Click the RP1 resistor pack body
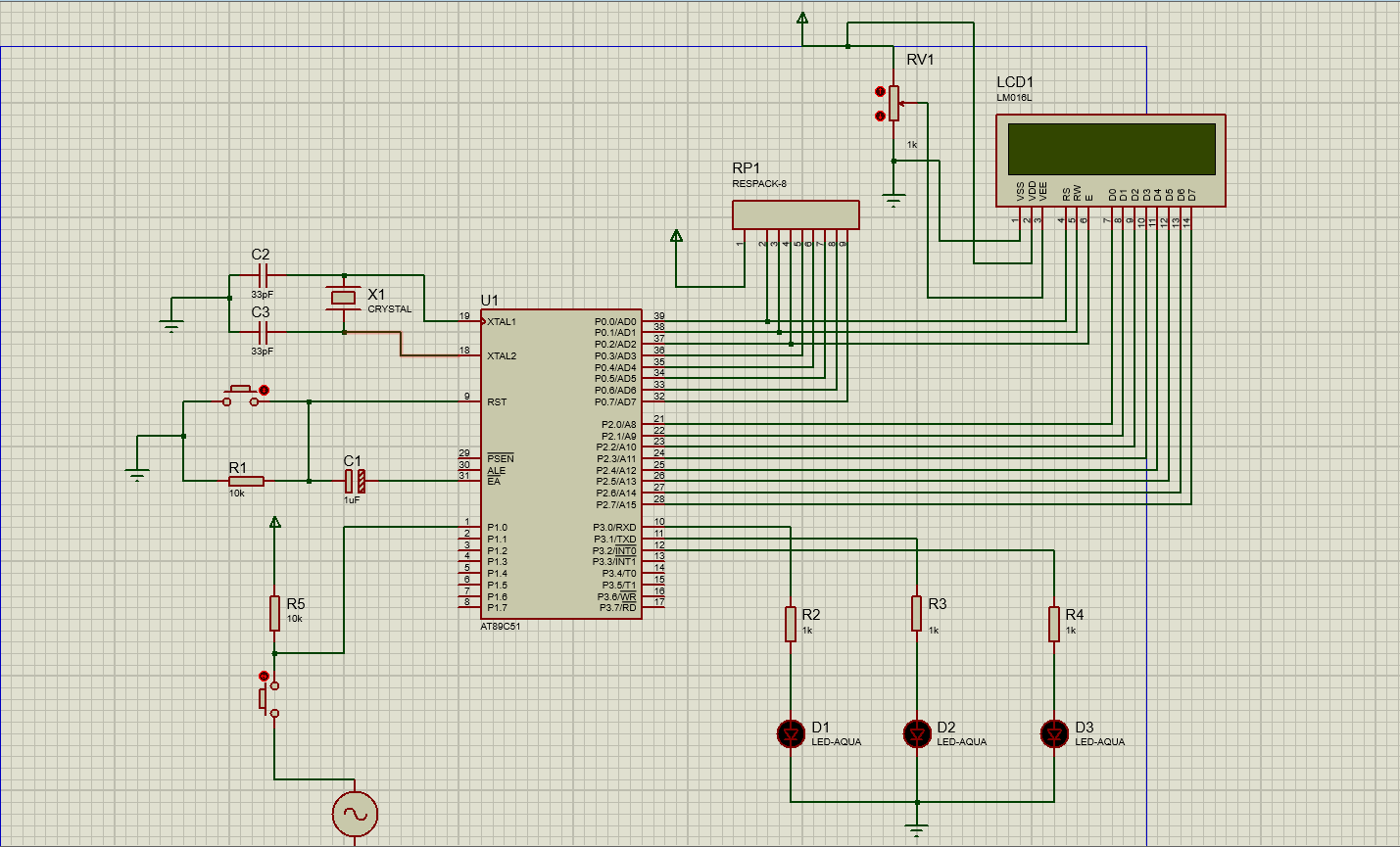1400x847 pixels. coord(796,215)
